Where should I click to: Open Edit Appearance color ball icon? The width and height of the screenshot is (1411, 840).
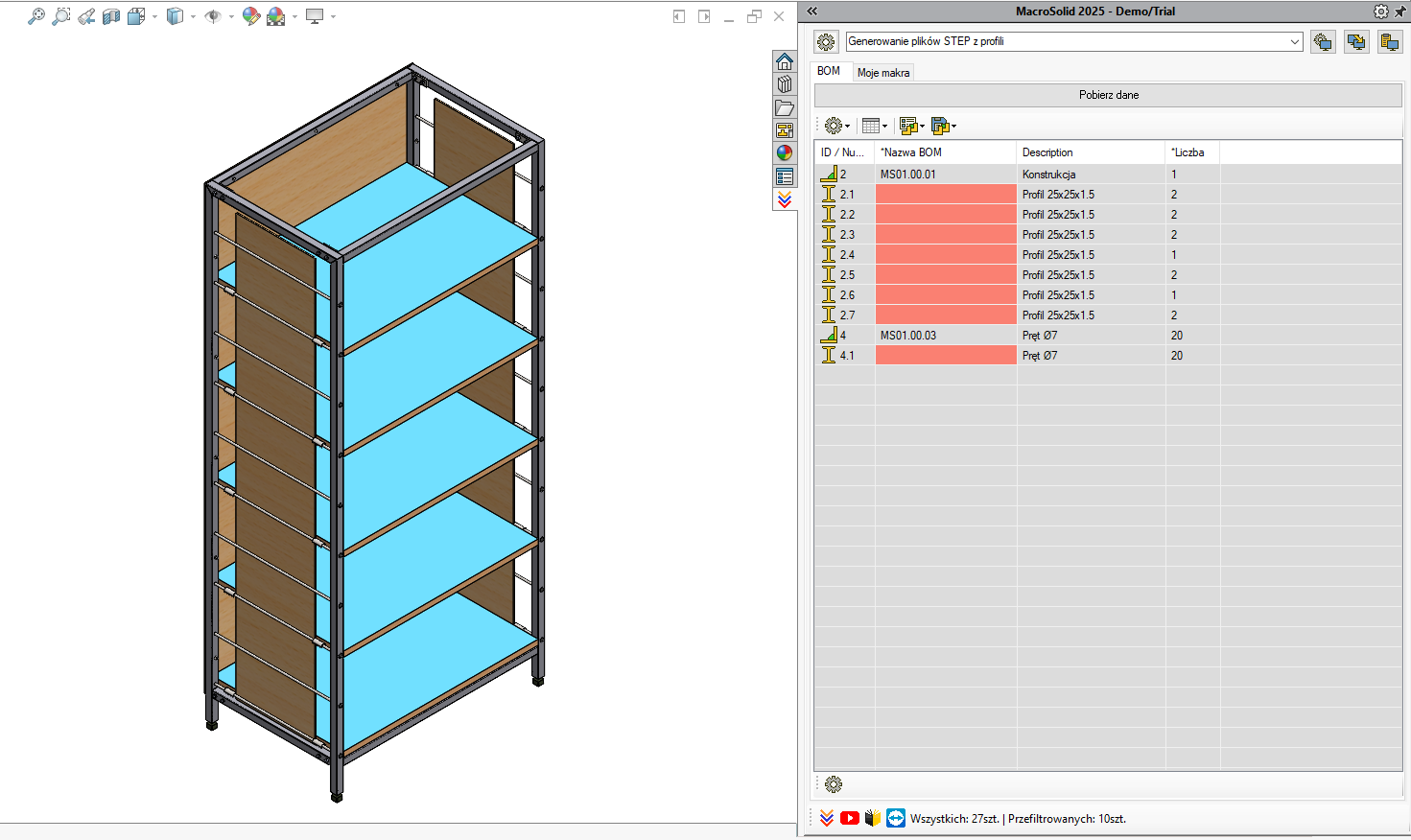251,16
